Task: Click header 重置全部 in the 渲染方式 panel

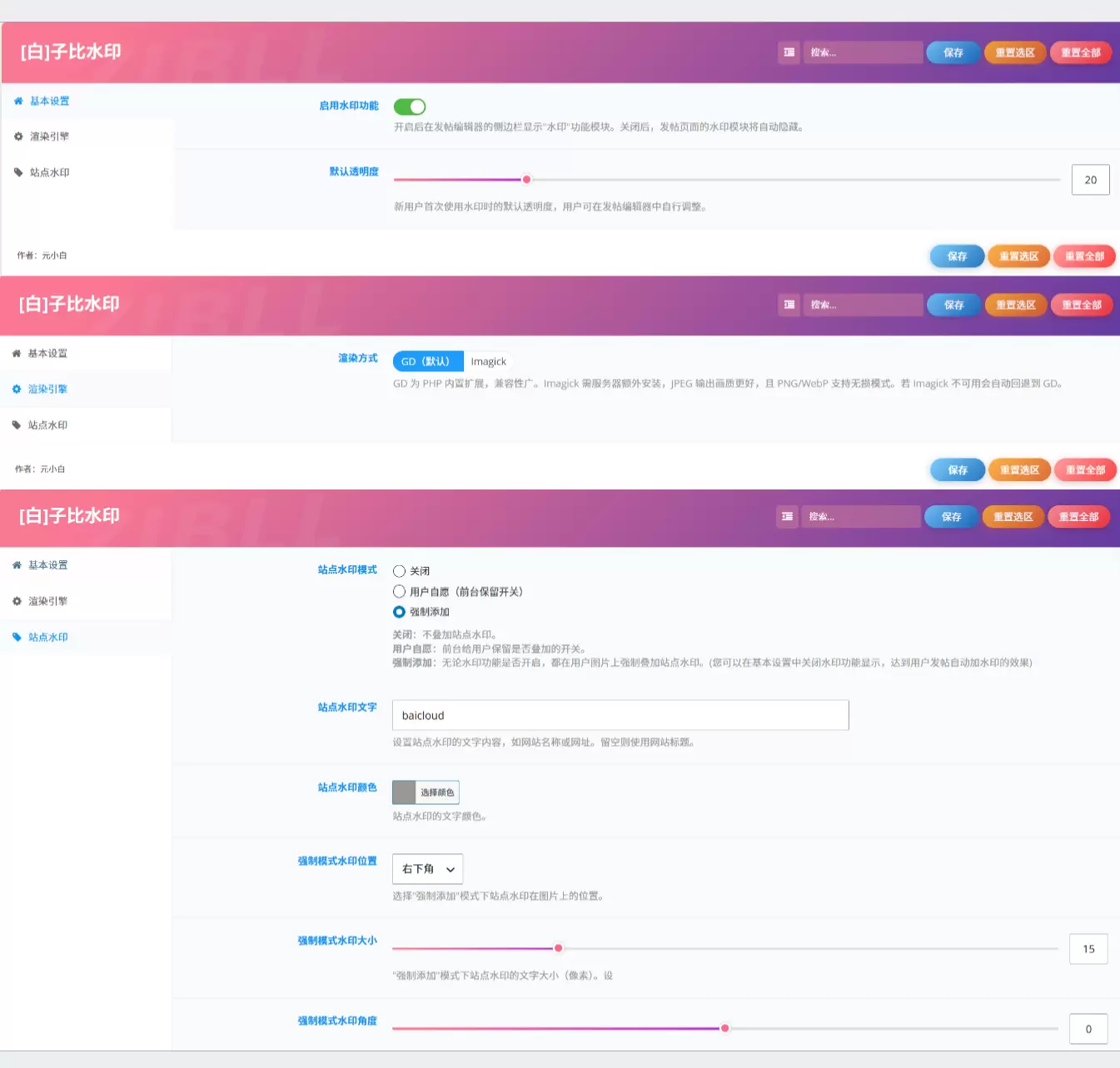Action: click(1082, 305)
